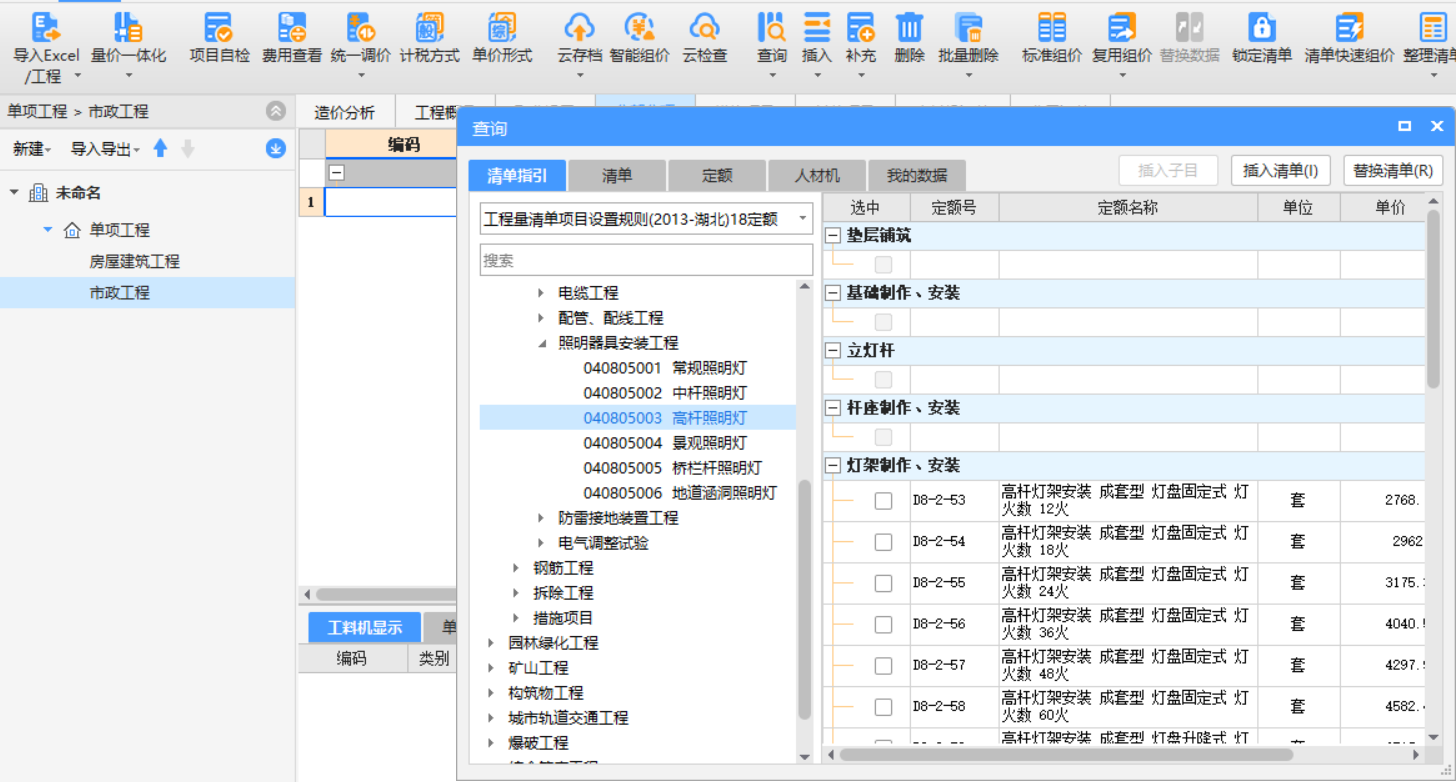The width and height of the screenshot is (1456, 782).
Task: Select the checkbox in row D8-2-56
Action: (x=883, y=625)
